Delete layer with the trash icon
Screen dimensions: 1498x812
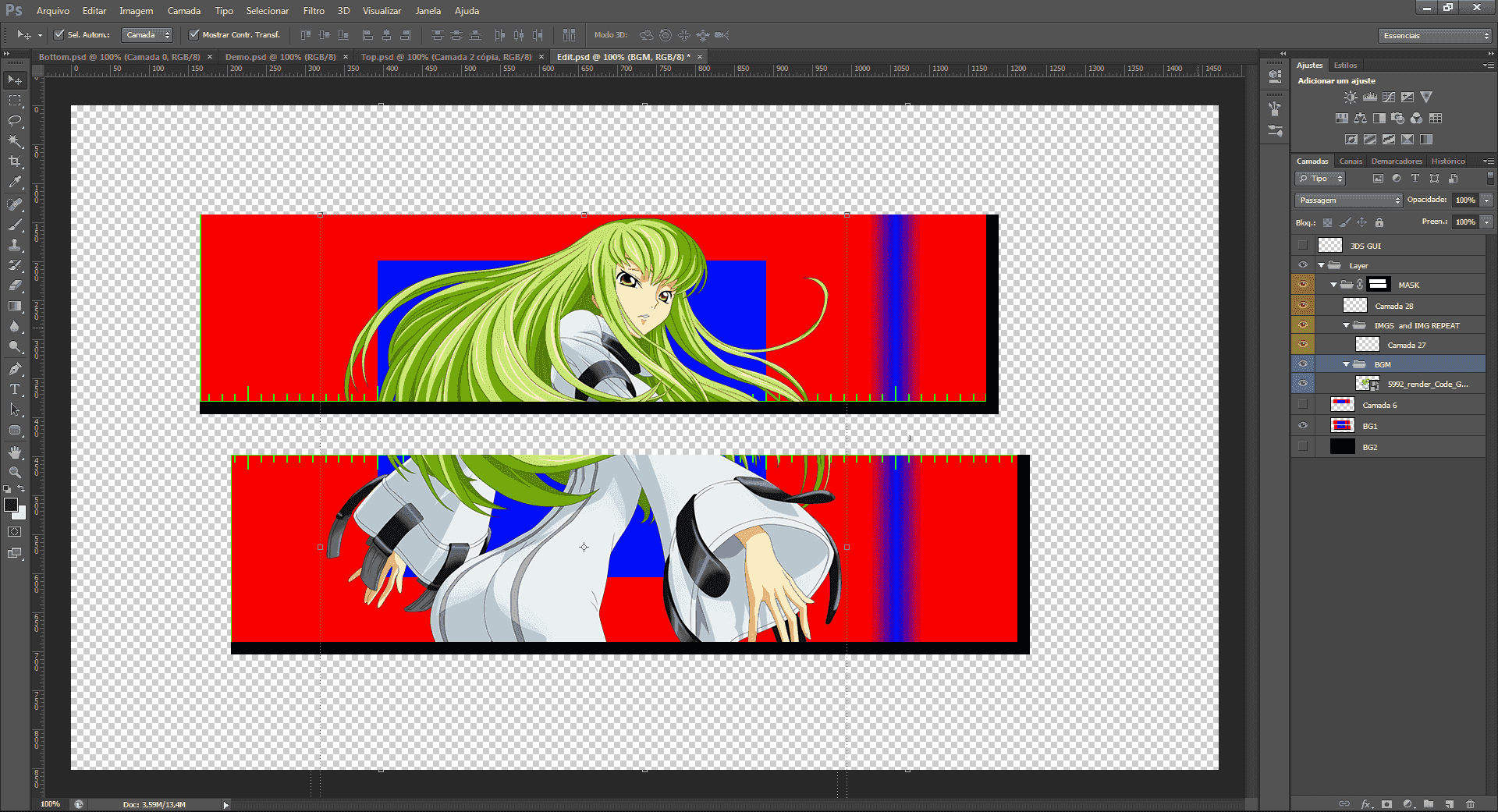pyautogui.click(x=1470, y=803)
